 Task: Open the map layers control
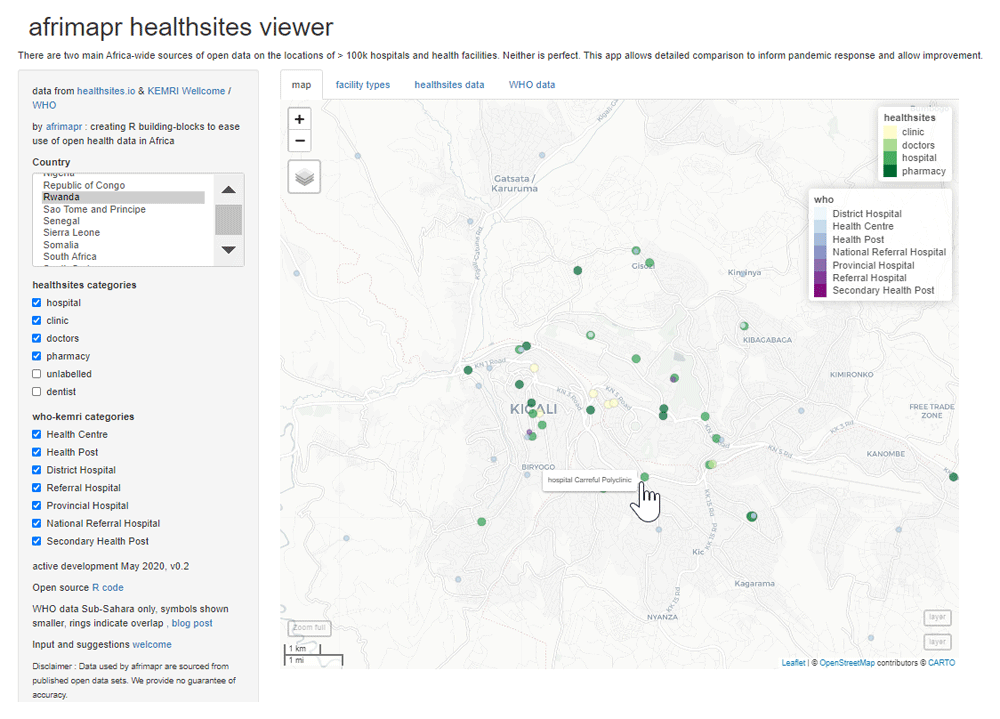[304, 176]
